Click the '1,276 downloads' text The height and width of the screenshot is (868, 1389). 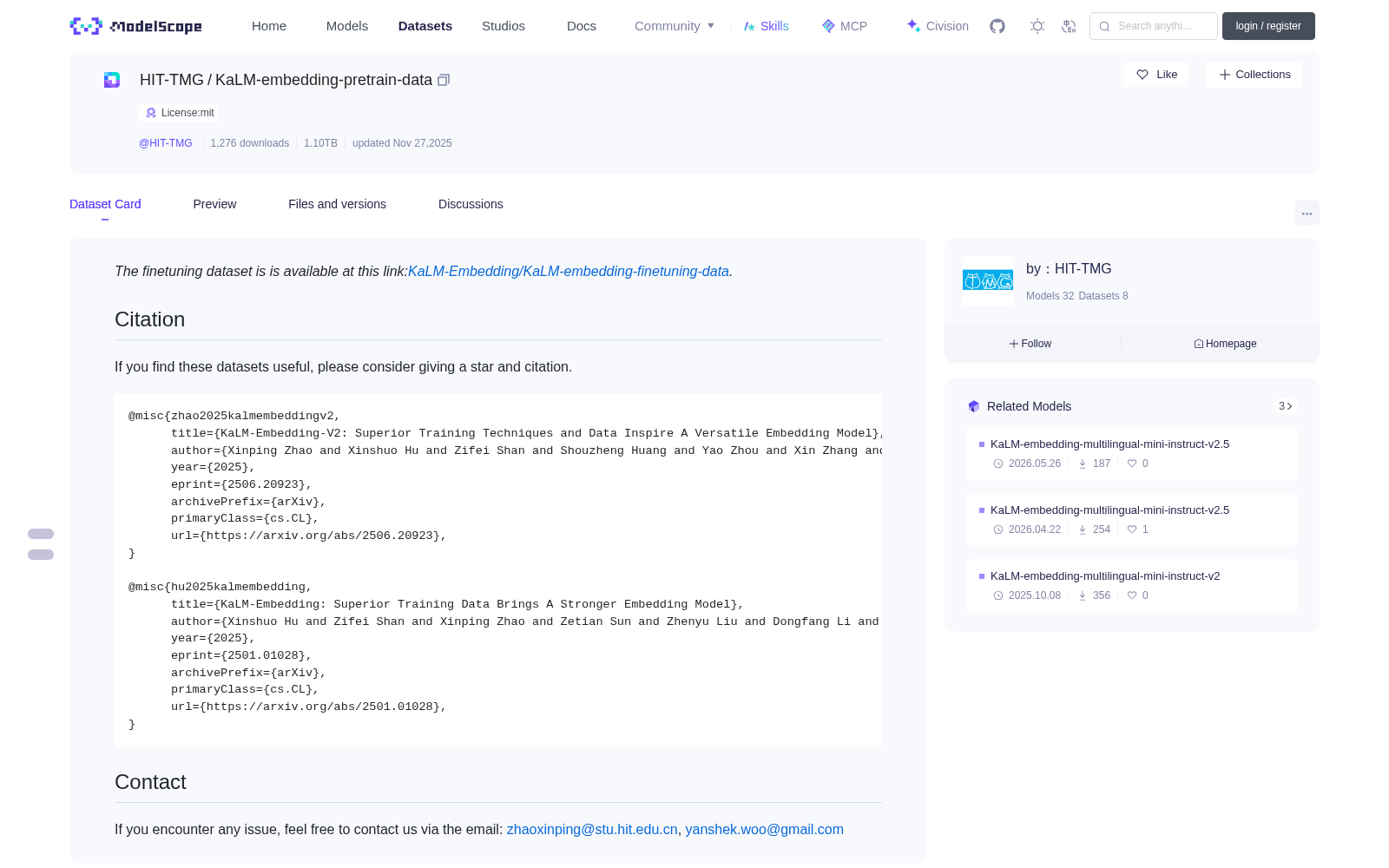pos(250,143)
